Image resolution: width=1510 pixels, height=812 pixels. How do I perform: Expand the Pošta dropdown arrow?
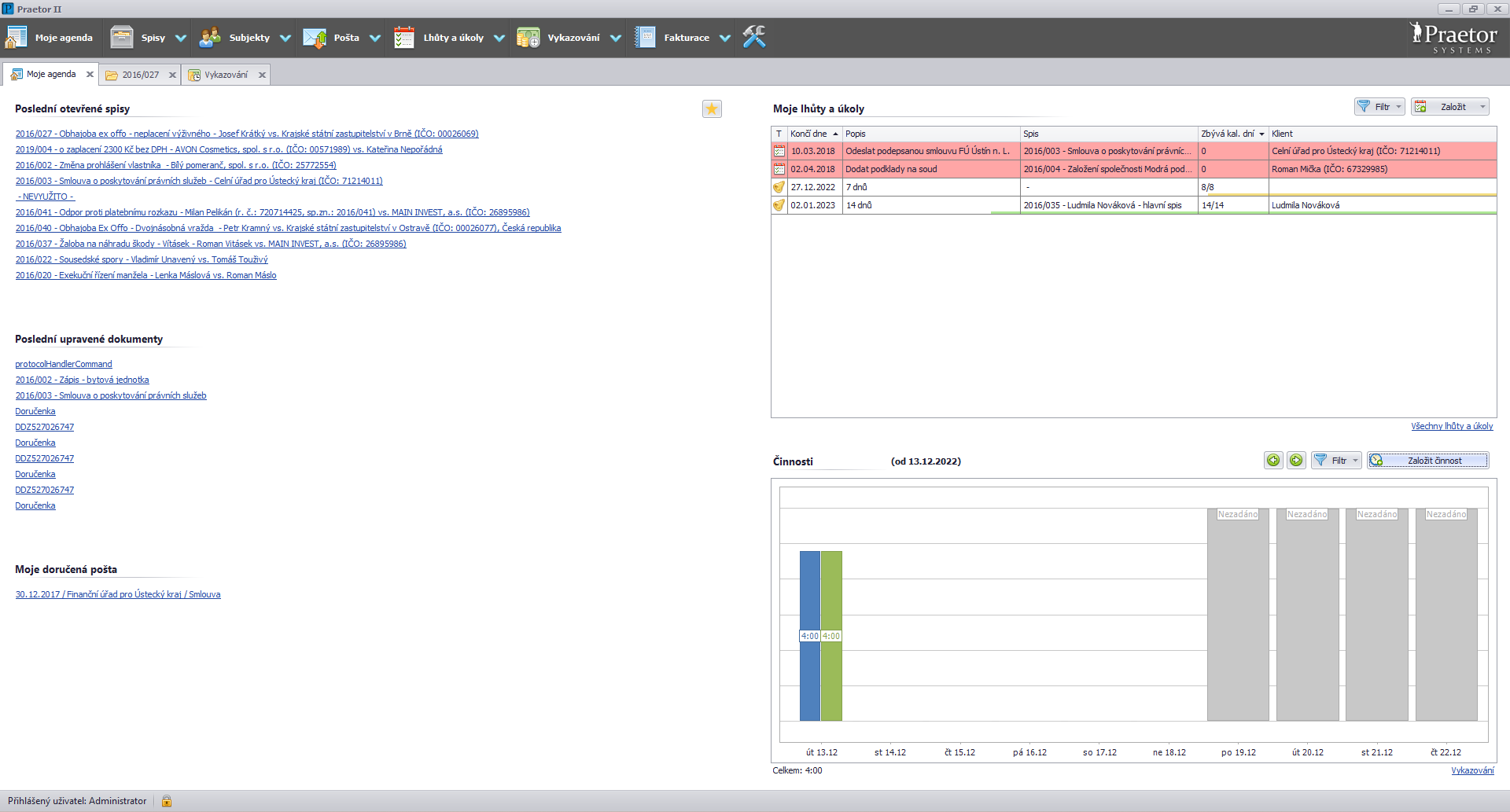tap(375, 38)
